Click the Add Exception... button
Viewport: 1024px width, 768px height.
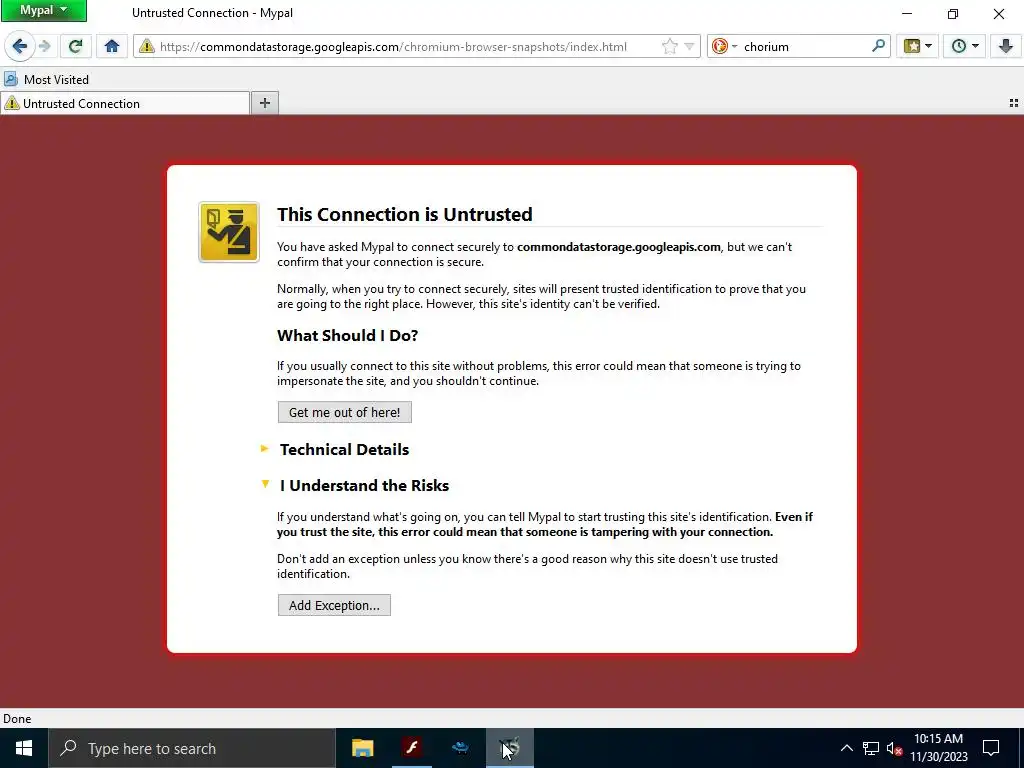334,605
